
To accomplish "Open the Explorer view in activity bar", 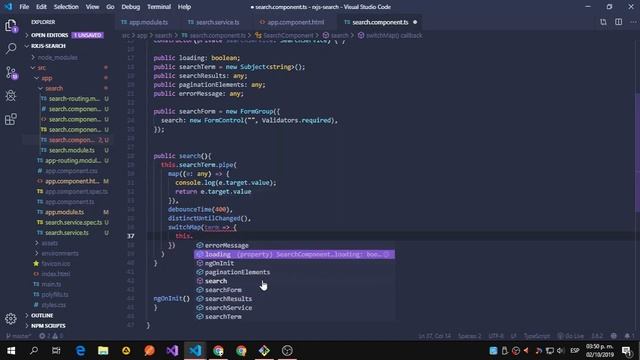I will (x=11, y=26).
